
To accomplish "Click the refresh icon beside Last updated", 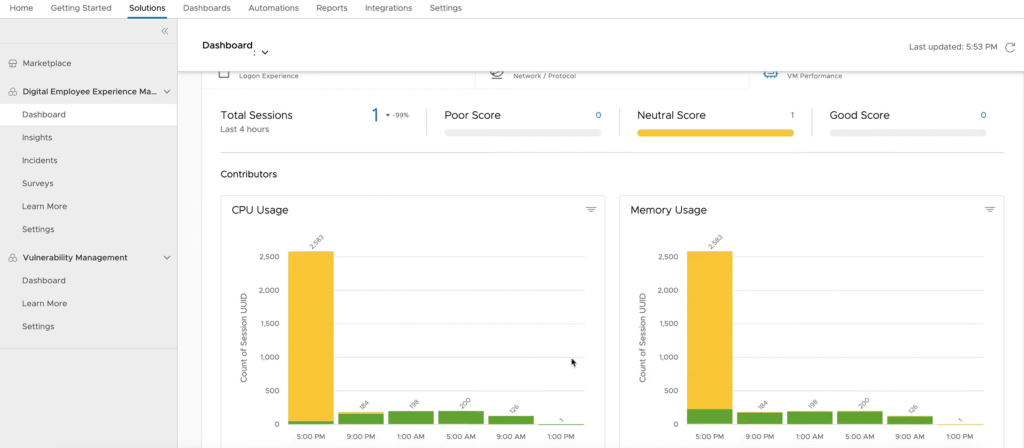I will click(1010, 47).
